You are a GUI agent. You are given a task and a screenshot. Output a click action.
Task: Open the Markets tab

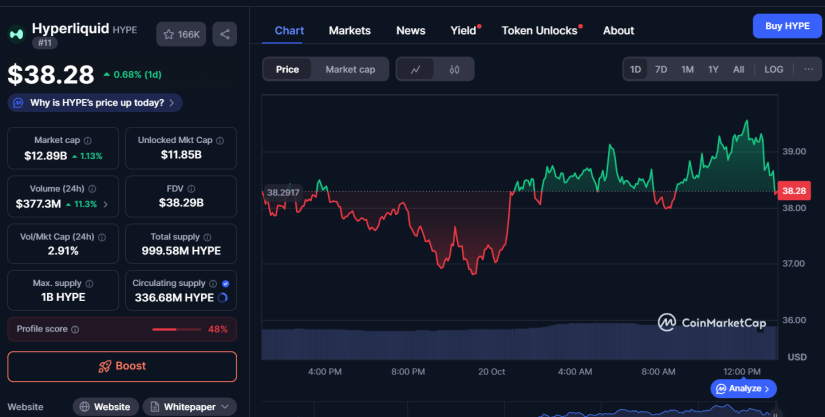pos(349,30)
